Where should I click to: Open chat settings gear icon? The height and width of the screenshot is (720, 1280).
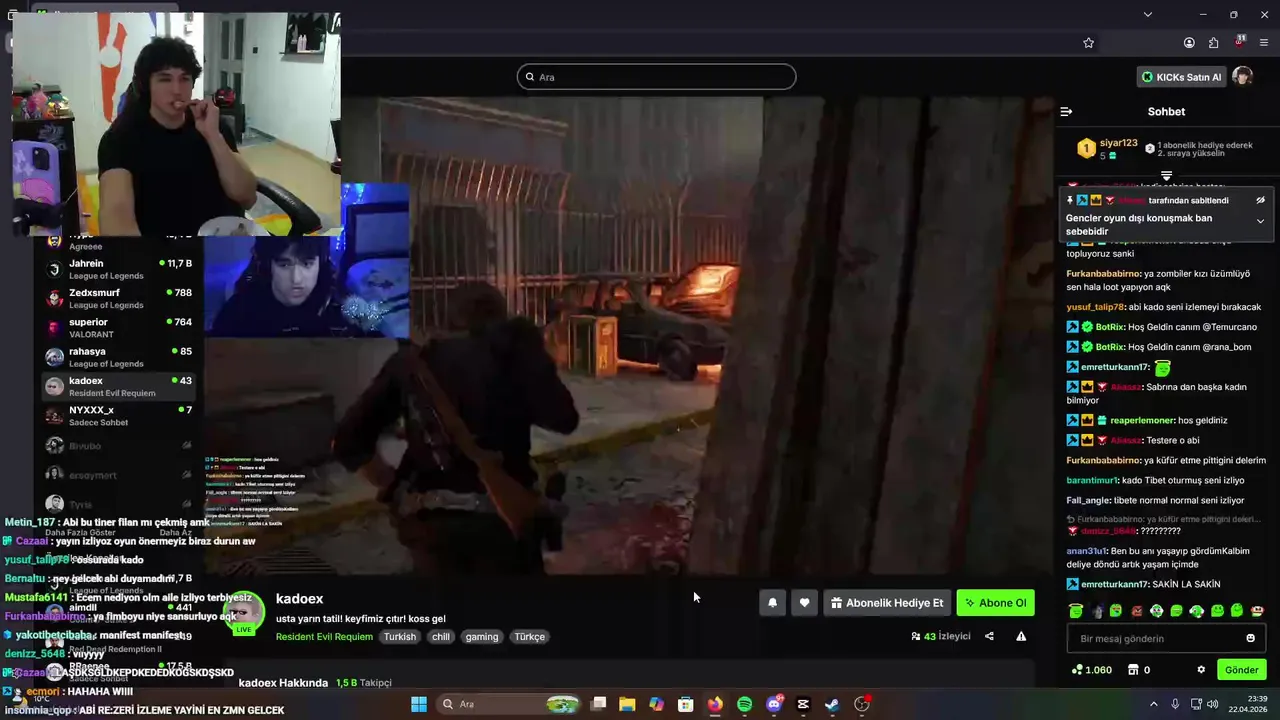(x=1201, y=670)
